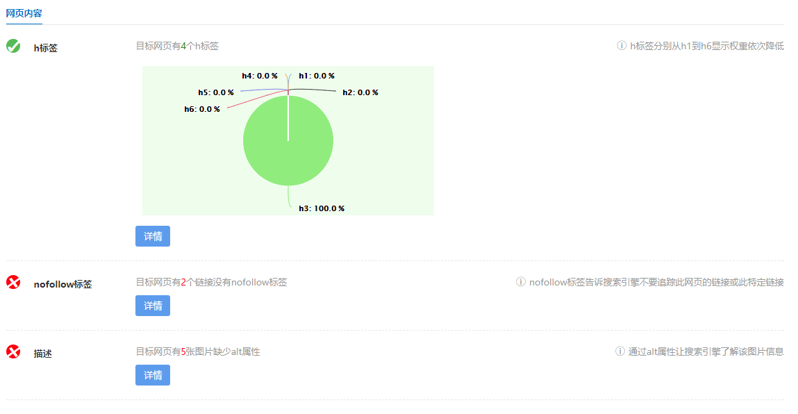Click the green checkmark icon beside h标签

13,46
